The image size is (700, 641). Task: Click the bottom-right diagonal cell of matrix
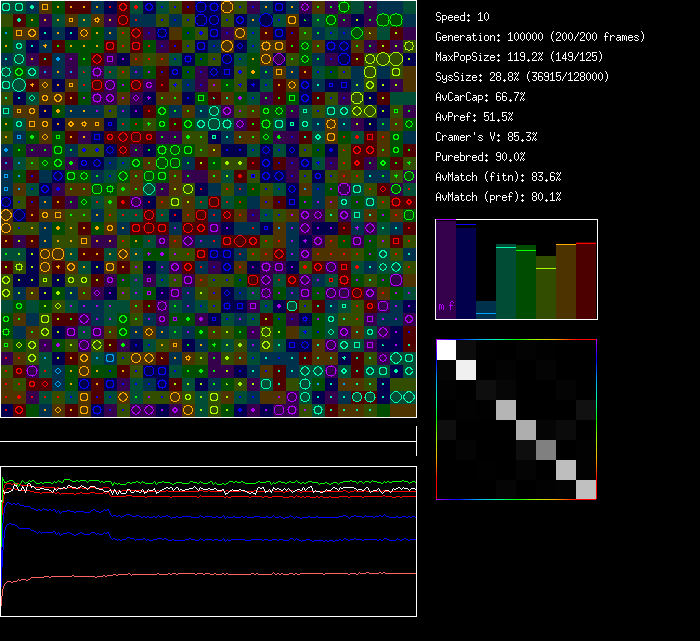pos(586,489)
